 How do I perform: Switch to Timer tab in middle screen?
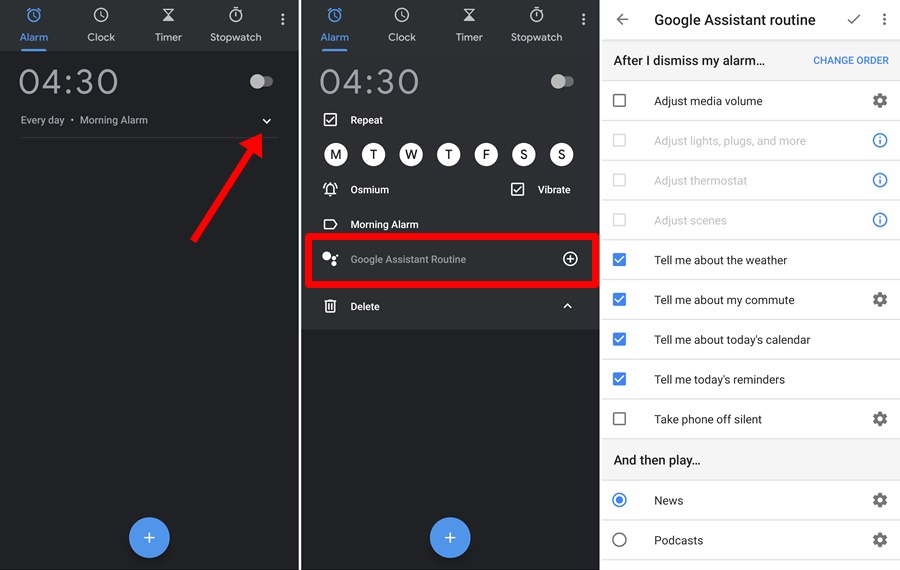click(x=469, y=26)
